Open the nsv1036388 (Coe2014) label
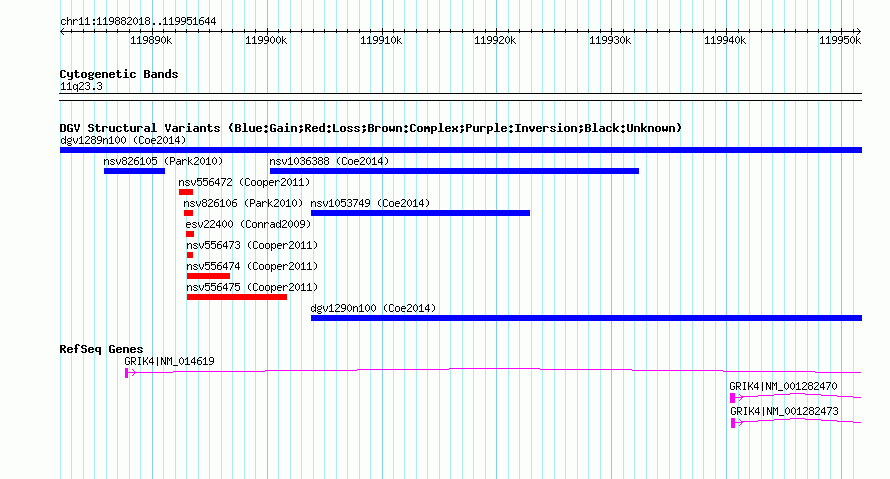This screenshot has width=890, height=479. (329, 161)
